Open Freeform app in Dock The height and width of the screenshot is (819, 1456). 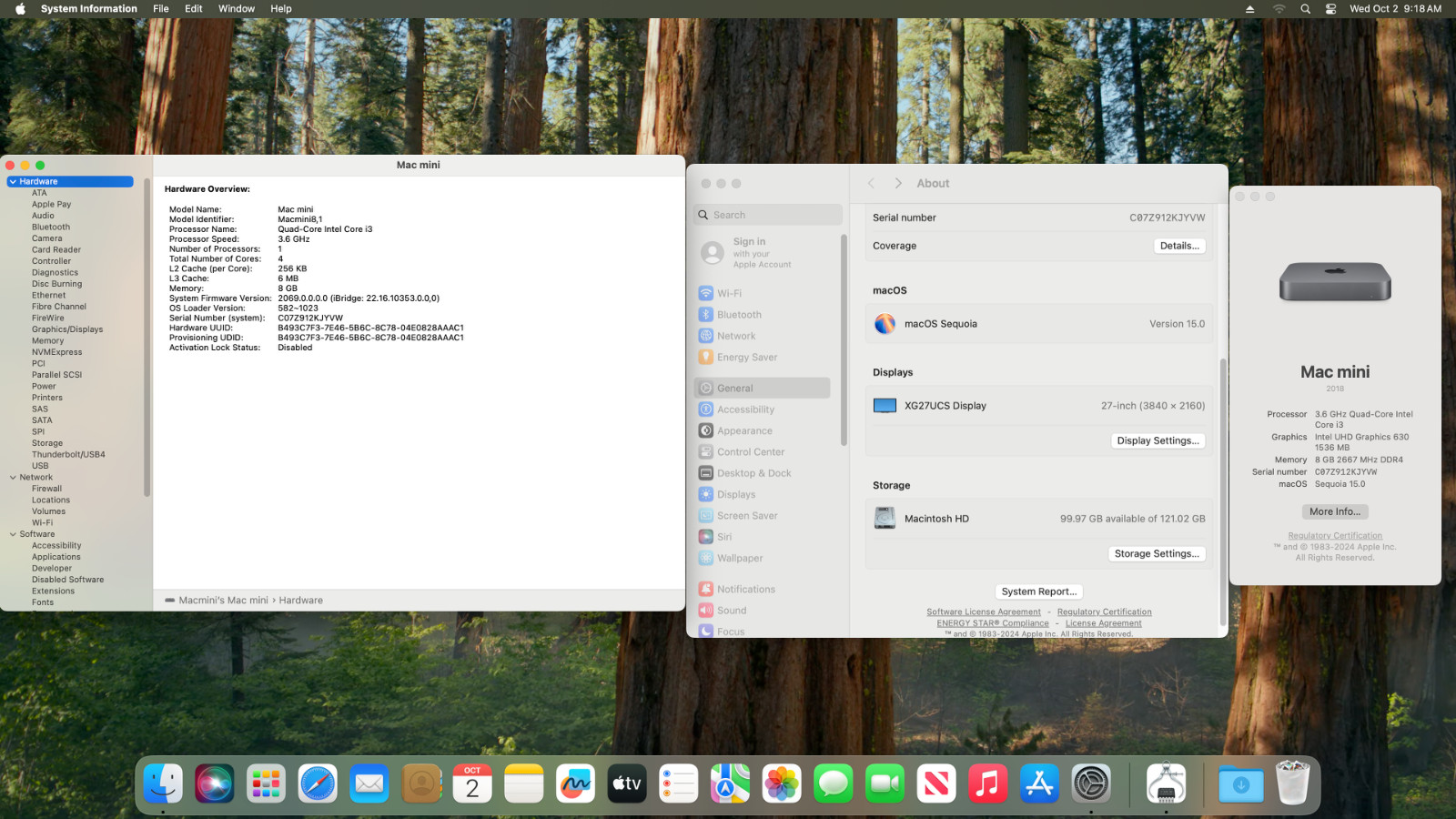click(575, 784)
